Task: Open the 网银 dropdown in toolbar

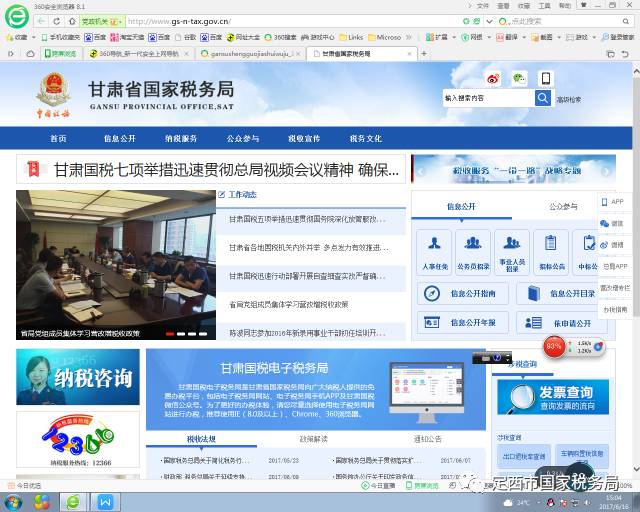Action: click(x=476, y=37)
